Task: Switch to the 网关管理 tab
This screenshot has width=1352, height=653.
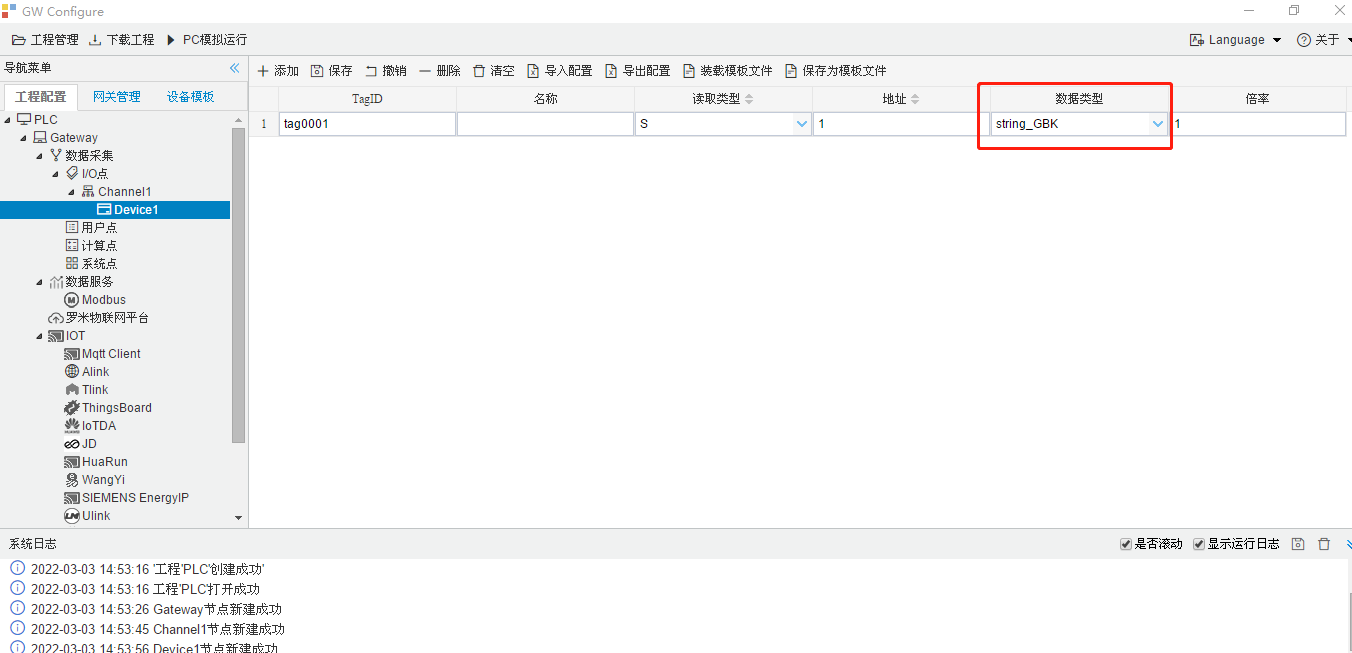Action: coord(117,97)
